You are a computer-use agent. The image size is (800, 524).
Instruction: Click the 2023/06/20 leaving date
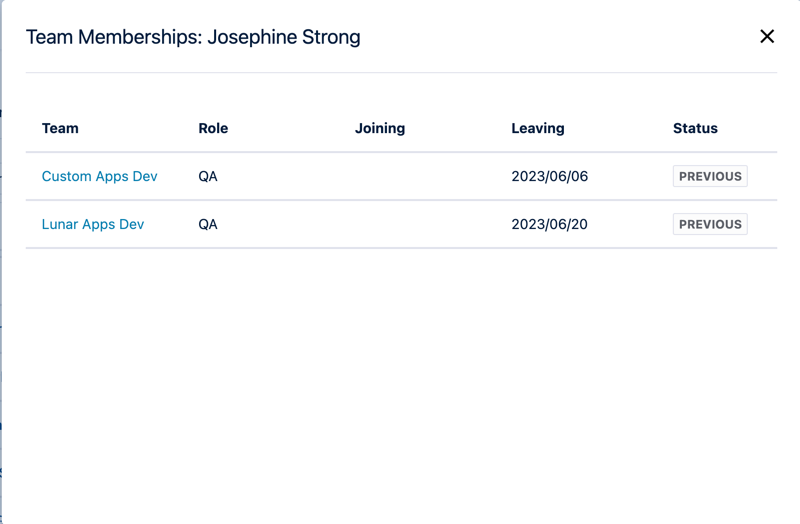549,224
